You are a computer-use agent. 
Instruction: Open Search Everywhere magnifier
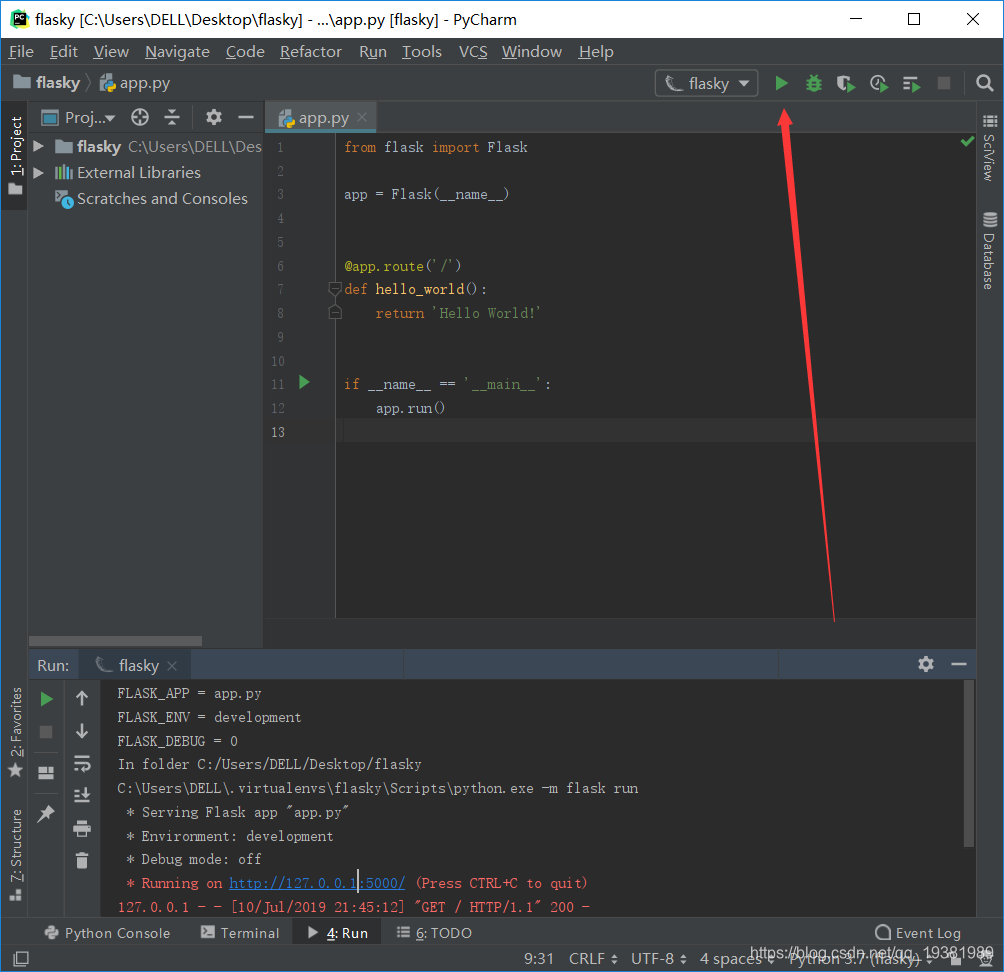[x=984, y=83]
